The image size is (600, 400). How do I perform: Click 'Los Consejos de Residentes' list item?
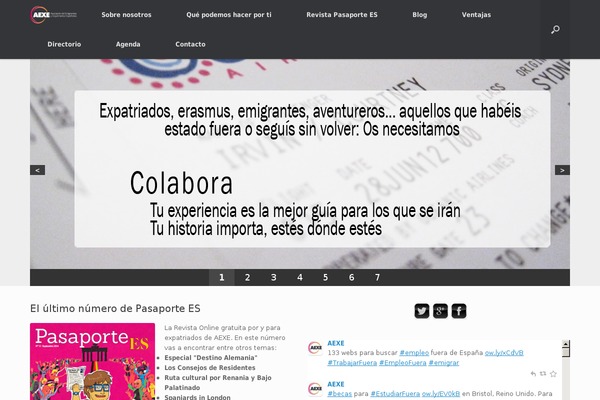(x=210, y=368)
